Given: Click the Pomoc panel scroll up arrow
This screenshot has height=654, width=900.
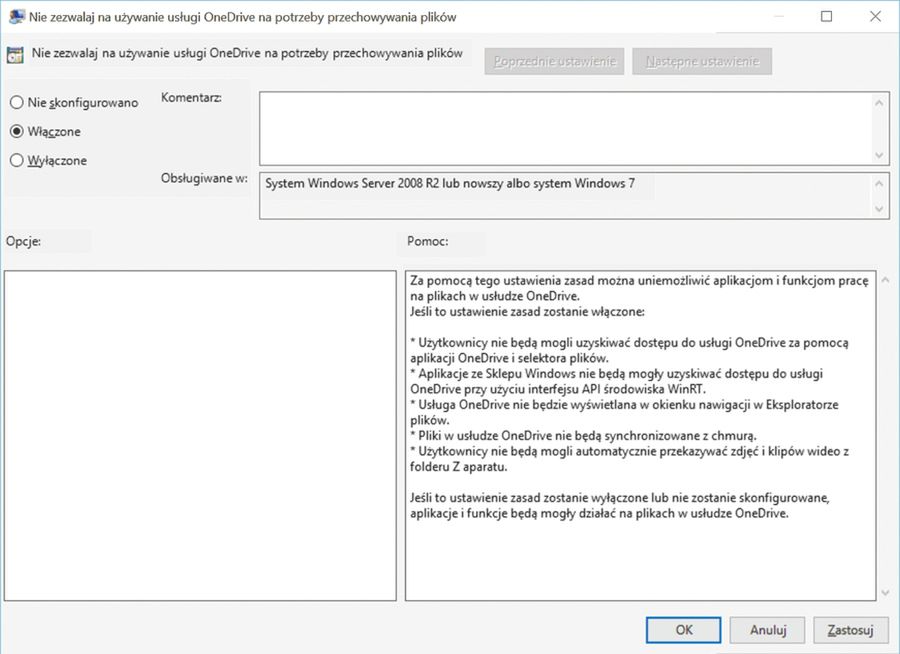Looking at the screenshot, I should (x=885, y=280).
